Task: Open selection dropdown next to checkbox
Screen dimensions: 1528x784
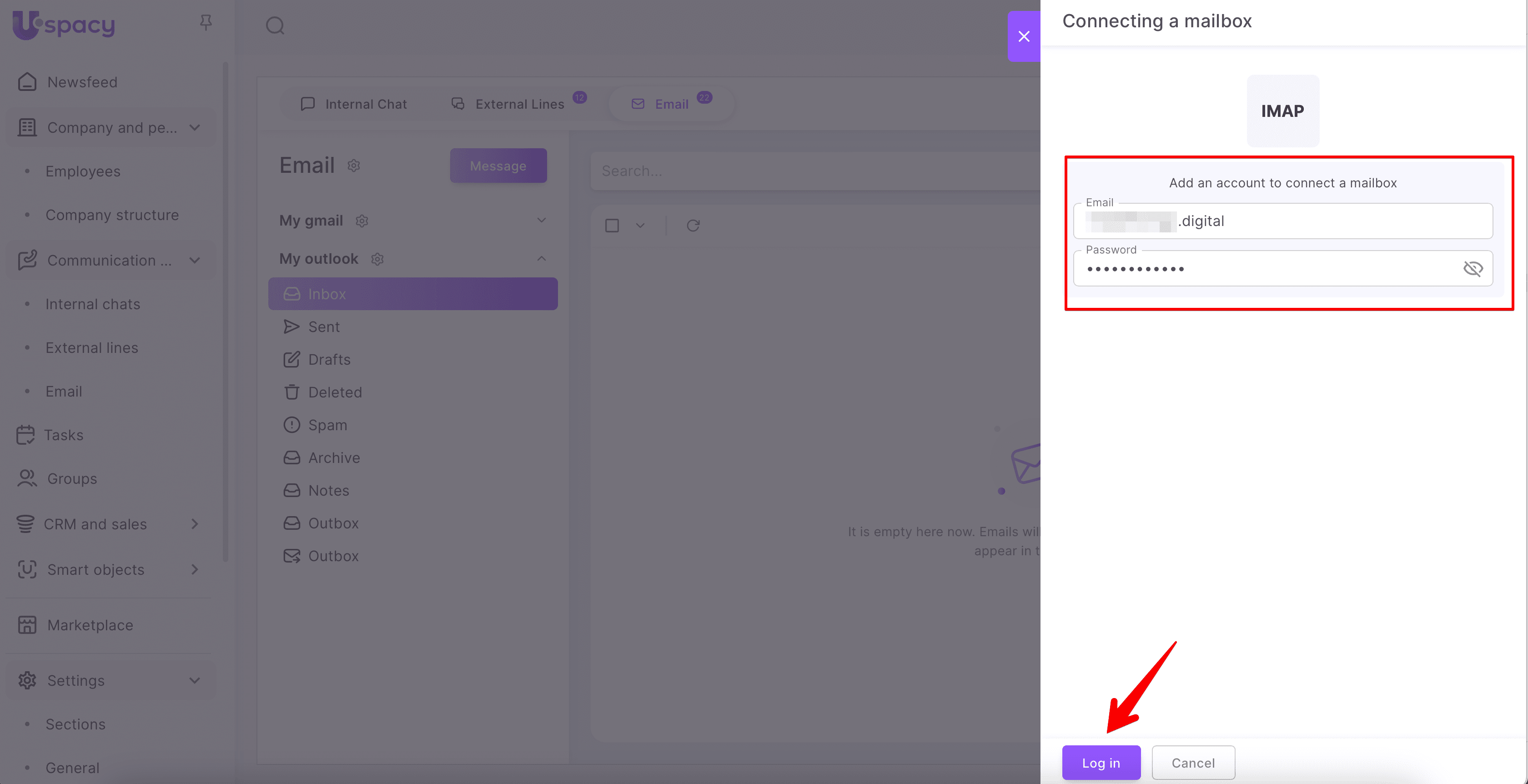Action: coord(640,226)
